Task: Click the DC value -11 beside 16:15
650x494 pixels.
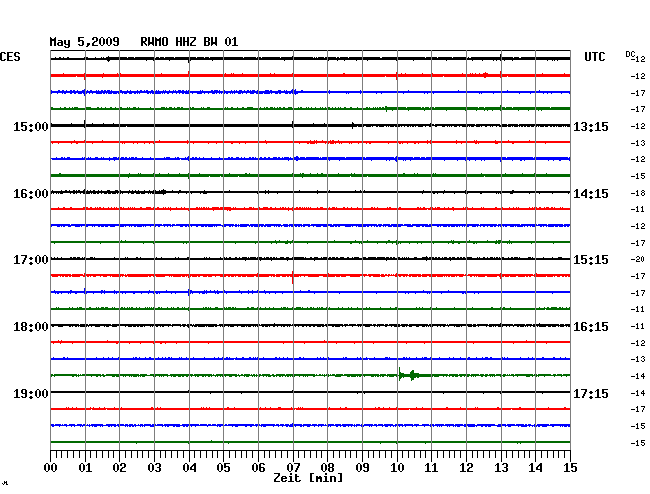Action: coord(638,326)
